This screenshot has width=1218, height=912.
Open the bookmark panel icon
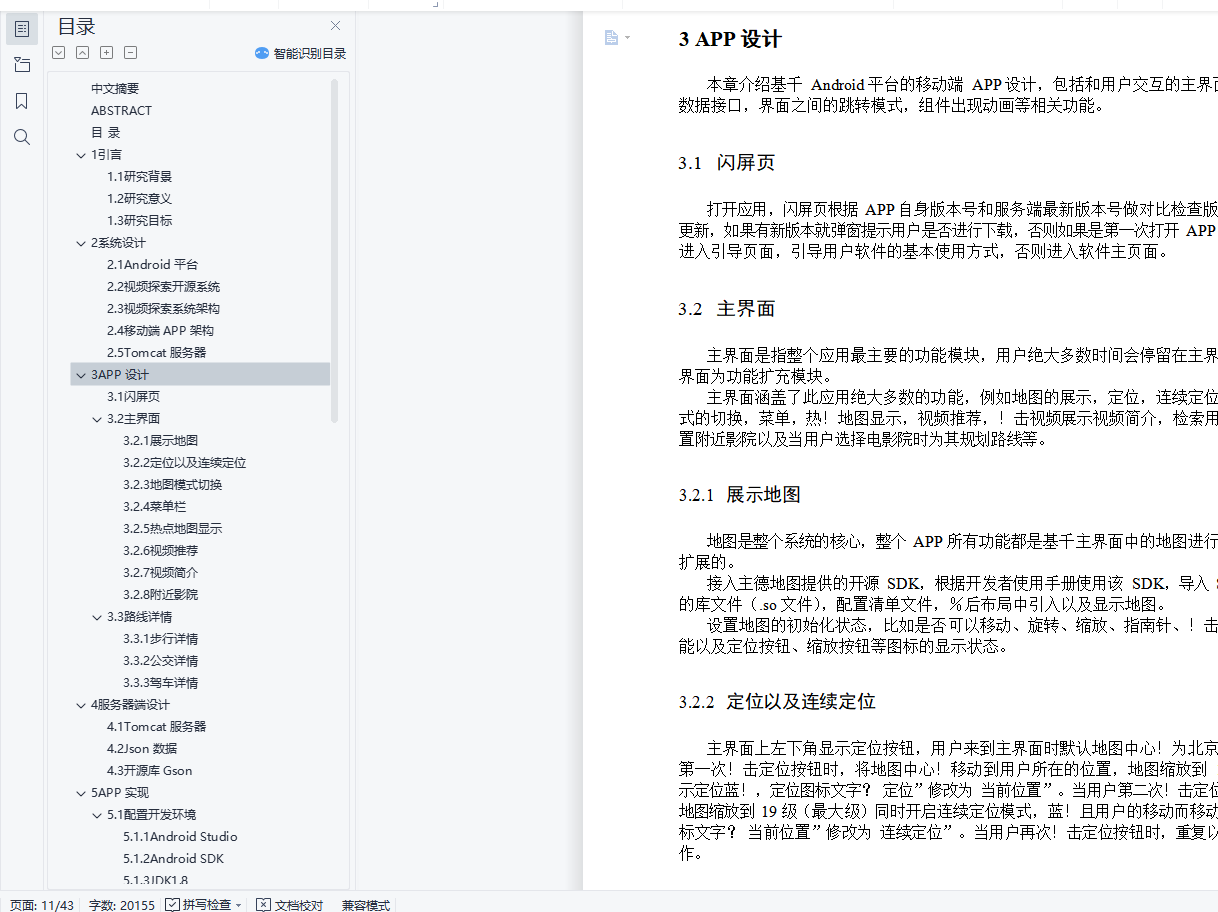point(22,101)
